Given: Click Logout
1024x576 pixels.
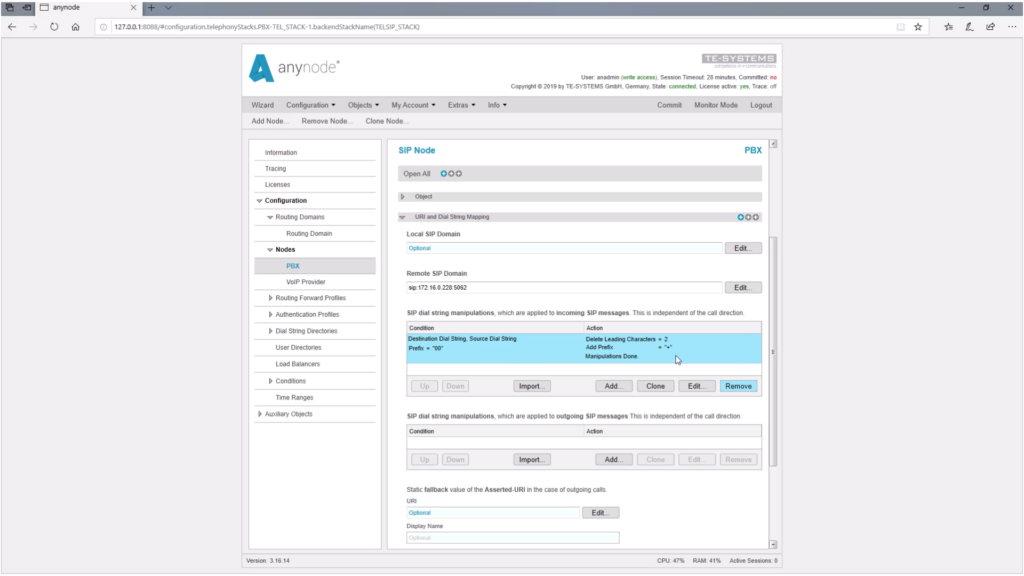Looking at the screenshot, I should 761,105.
